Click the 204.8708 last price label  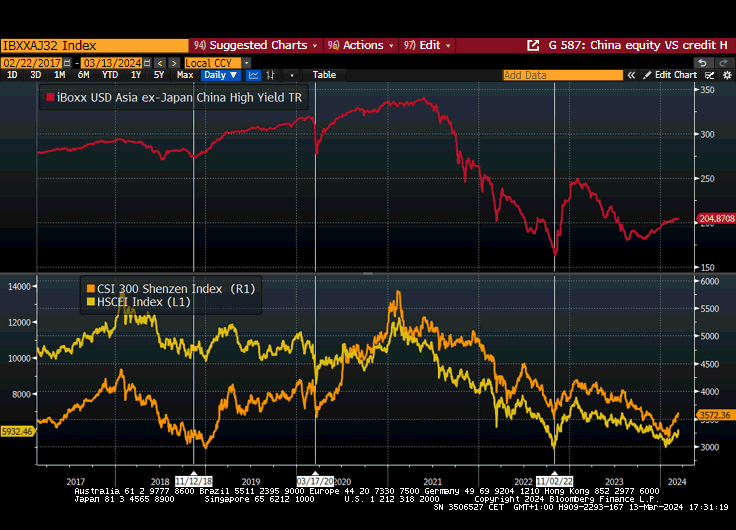(x=716, y=219)
